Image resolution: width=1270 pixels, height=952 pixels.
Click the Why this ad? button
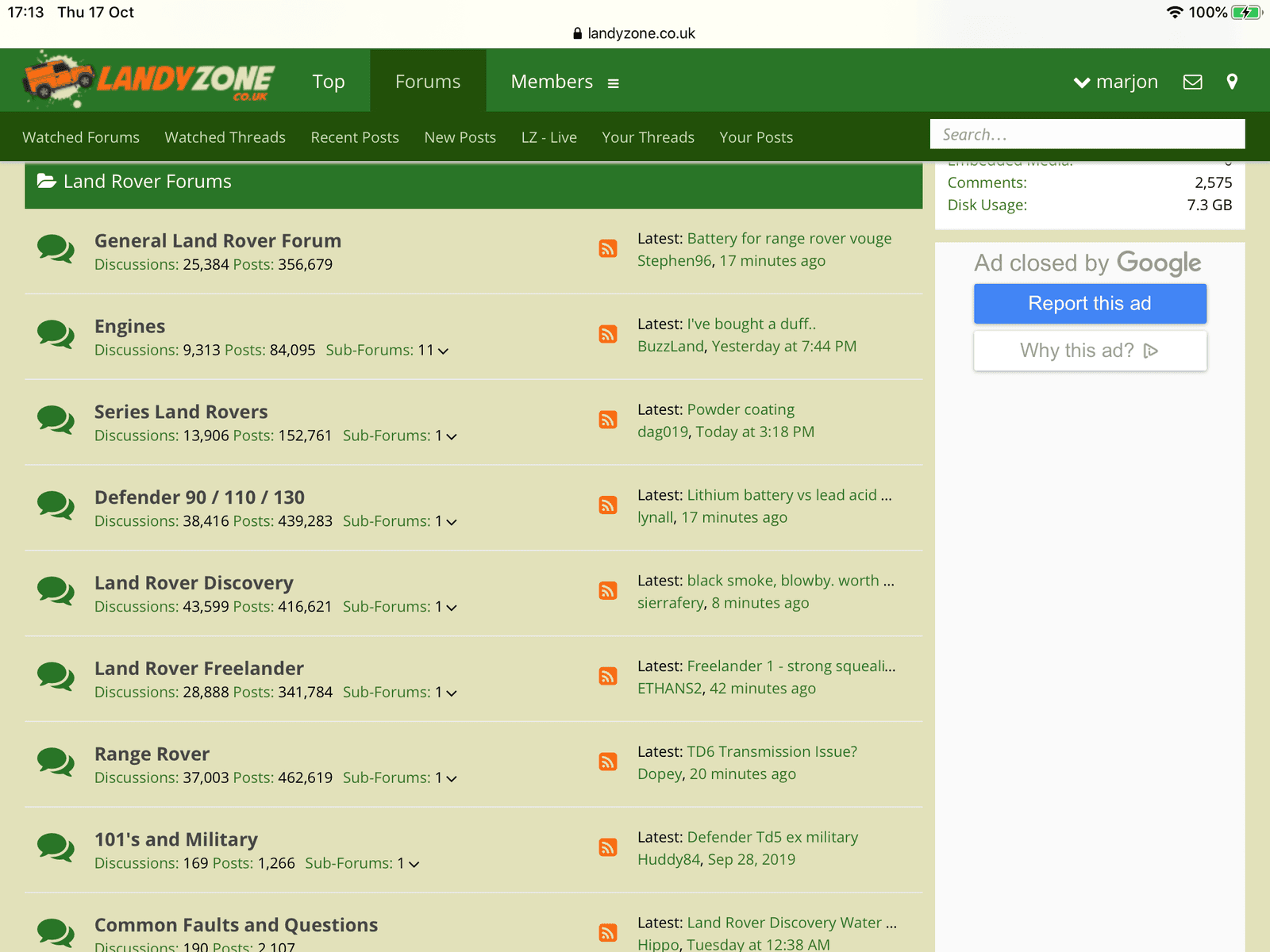1090,351
